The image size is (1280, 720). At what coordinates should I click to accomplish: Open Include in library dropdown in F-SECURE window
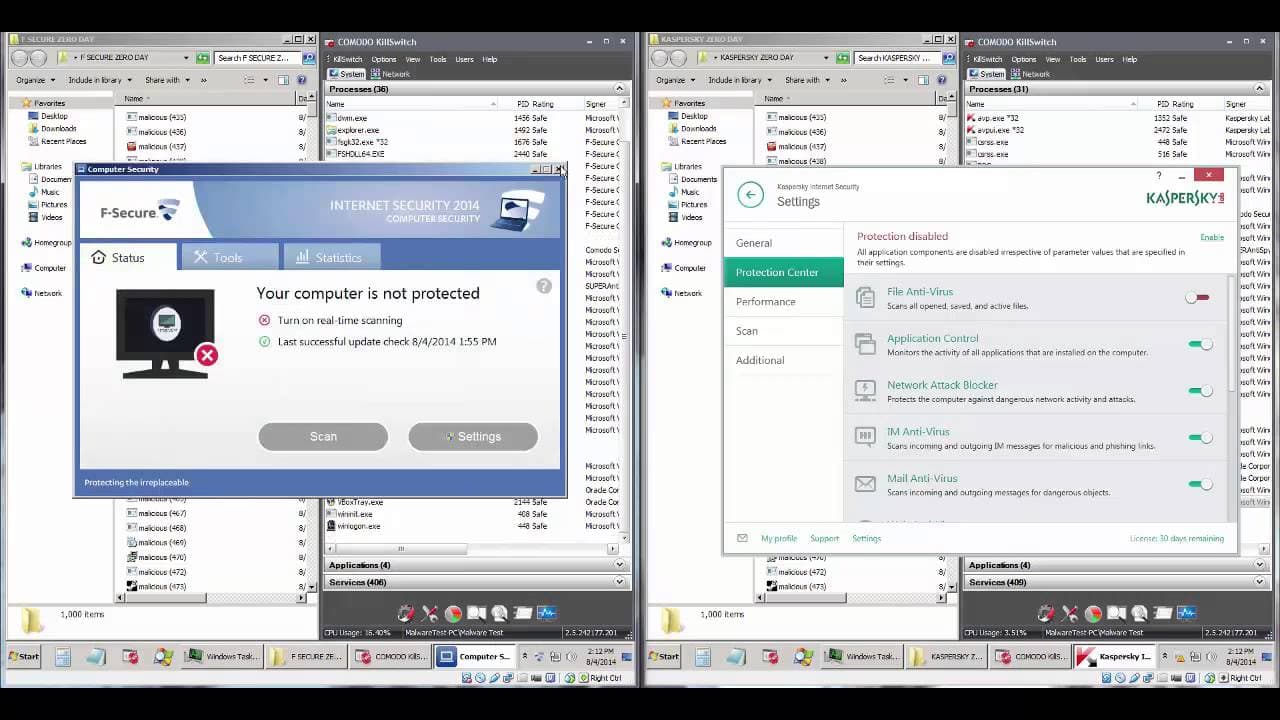point(98,80)
